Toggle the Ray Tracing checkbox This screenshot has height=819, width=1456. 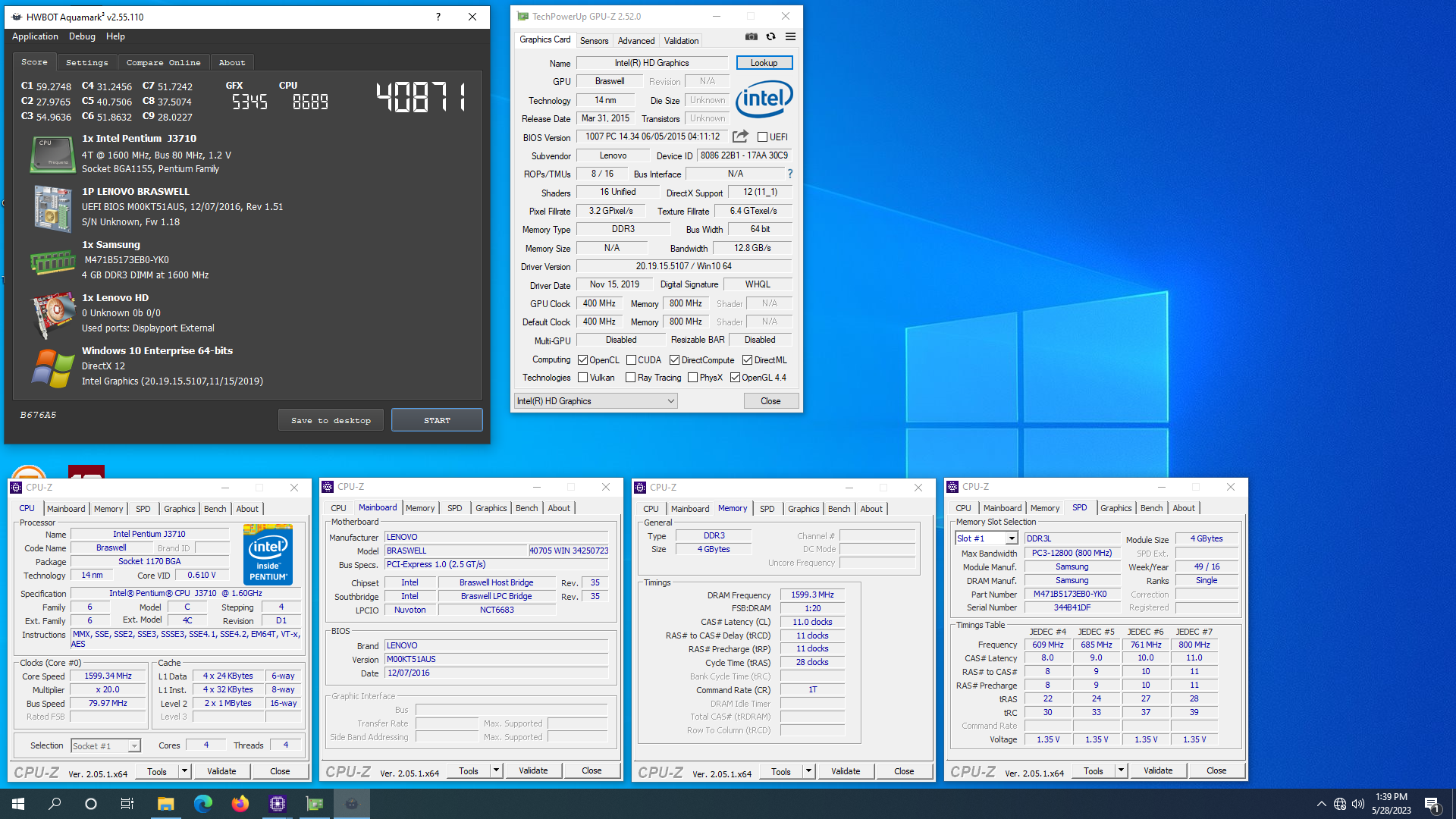(630, 378)
